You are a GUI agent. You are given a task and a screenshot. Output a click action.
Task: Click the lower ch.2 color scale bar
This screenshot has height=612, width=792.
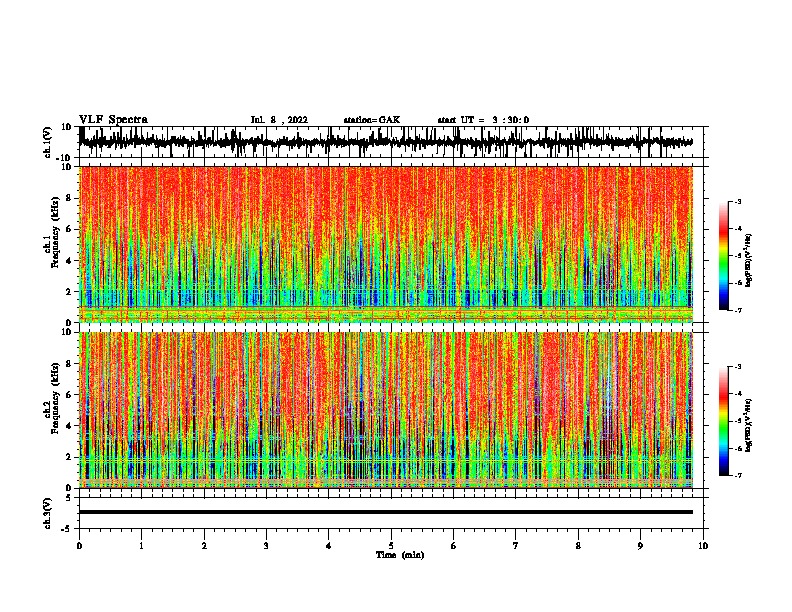[x=723, y=421]
